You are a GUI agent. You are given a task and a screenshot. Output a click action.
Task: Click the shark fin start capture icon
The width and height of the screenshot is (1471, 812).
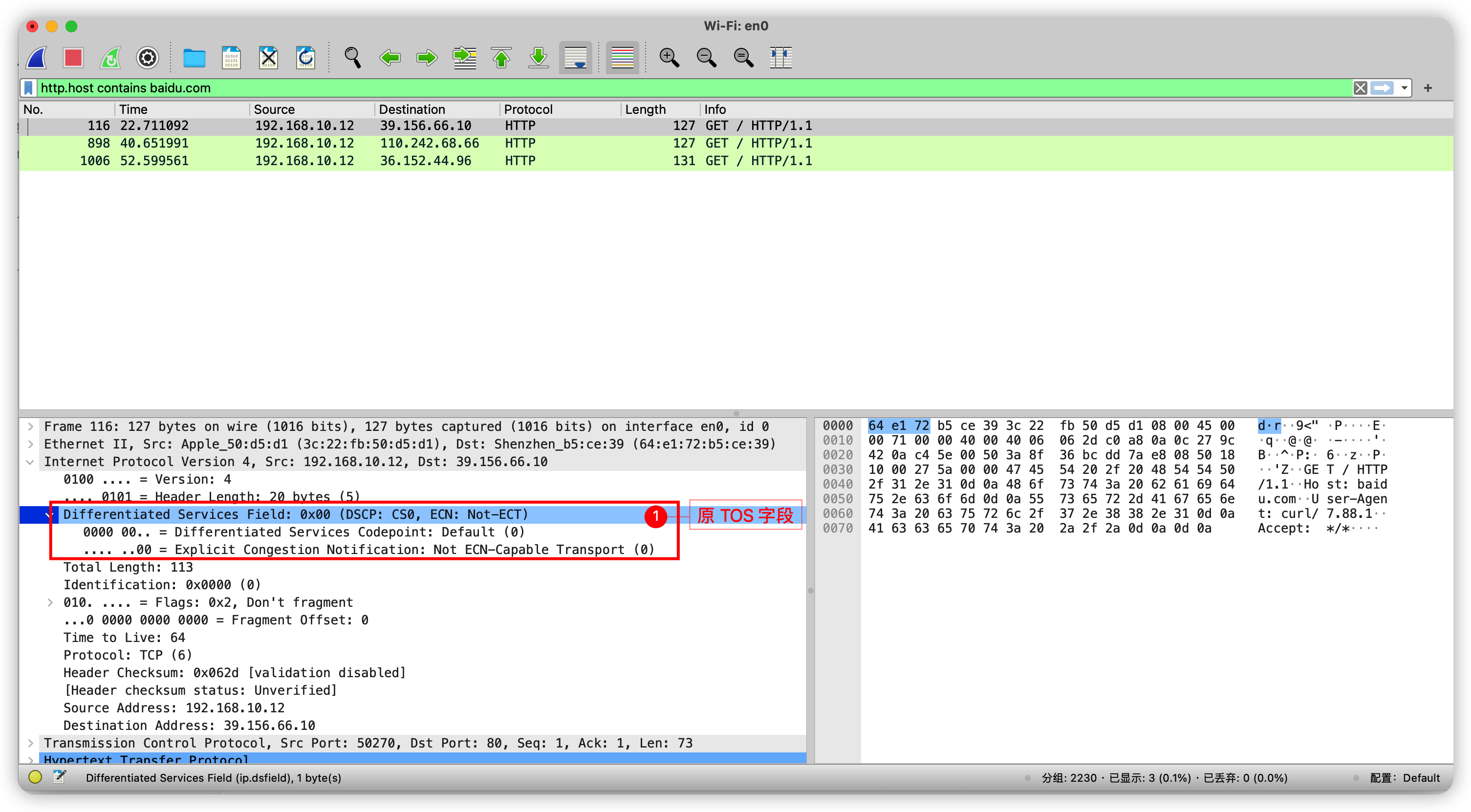click(37, 58)
